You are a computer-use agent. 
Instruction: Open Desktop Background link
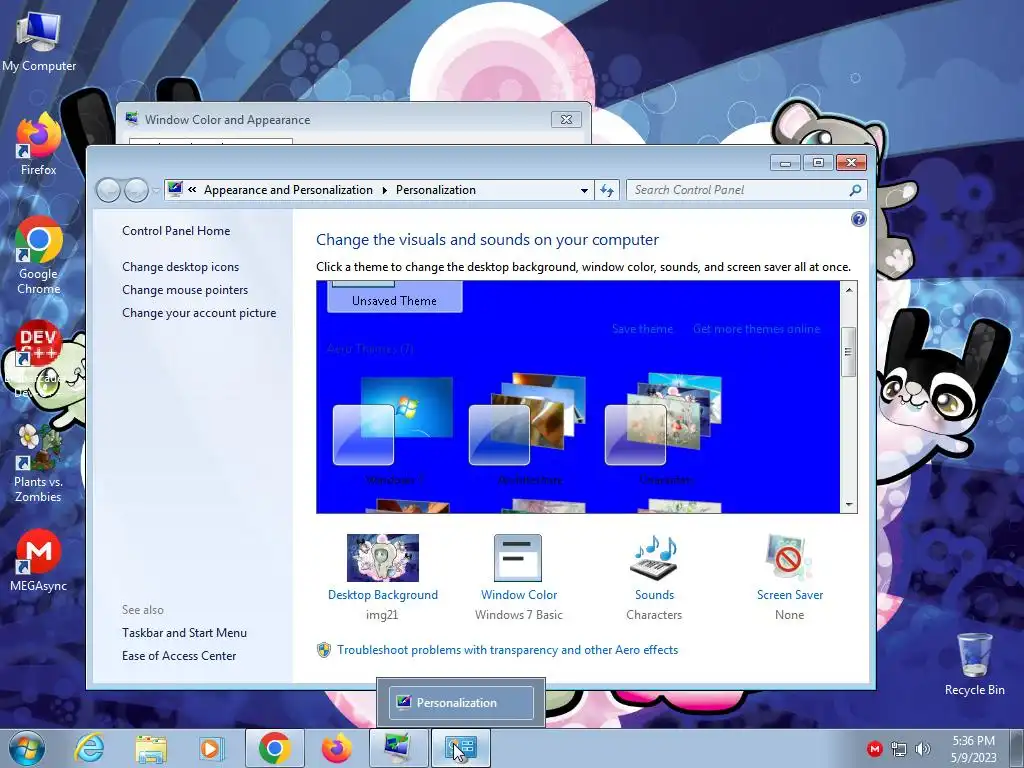tap(383, 595)
